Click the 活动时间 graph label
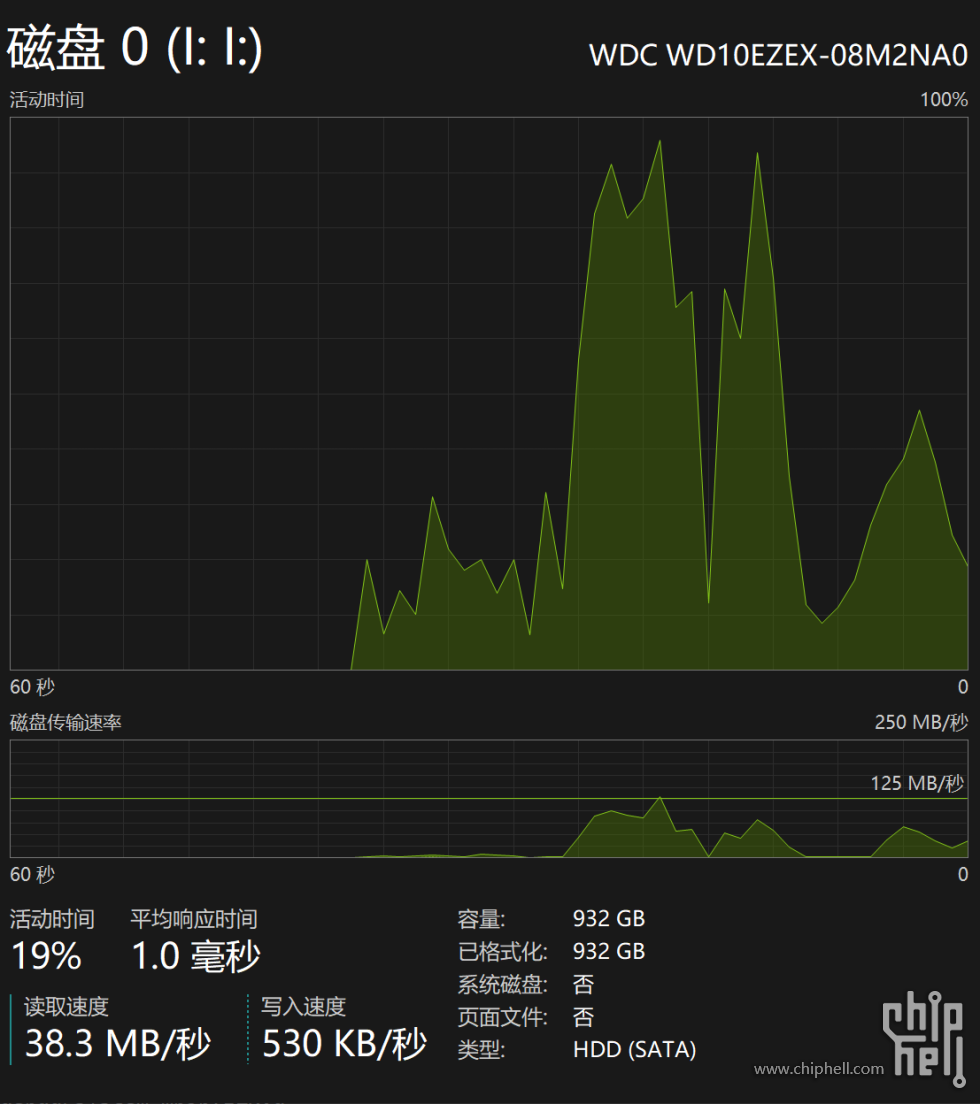This screenshot has height=1104, width=980. coord(46,100)
